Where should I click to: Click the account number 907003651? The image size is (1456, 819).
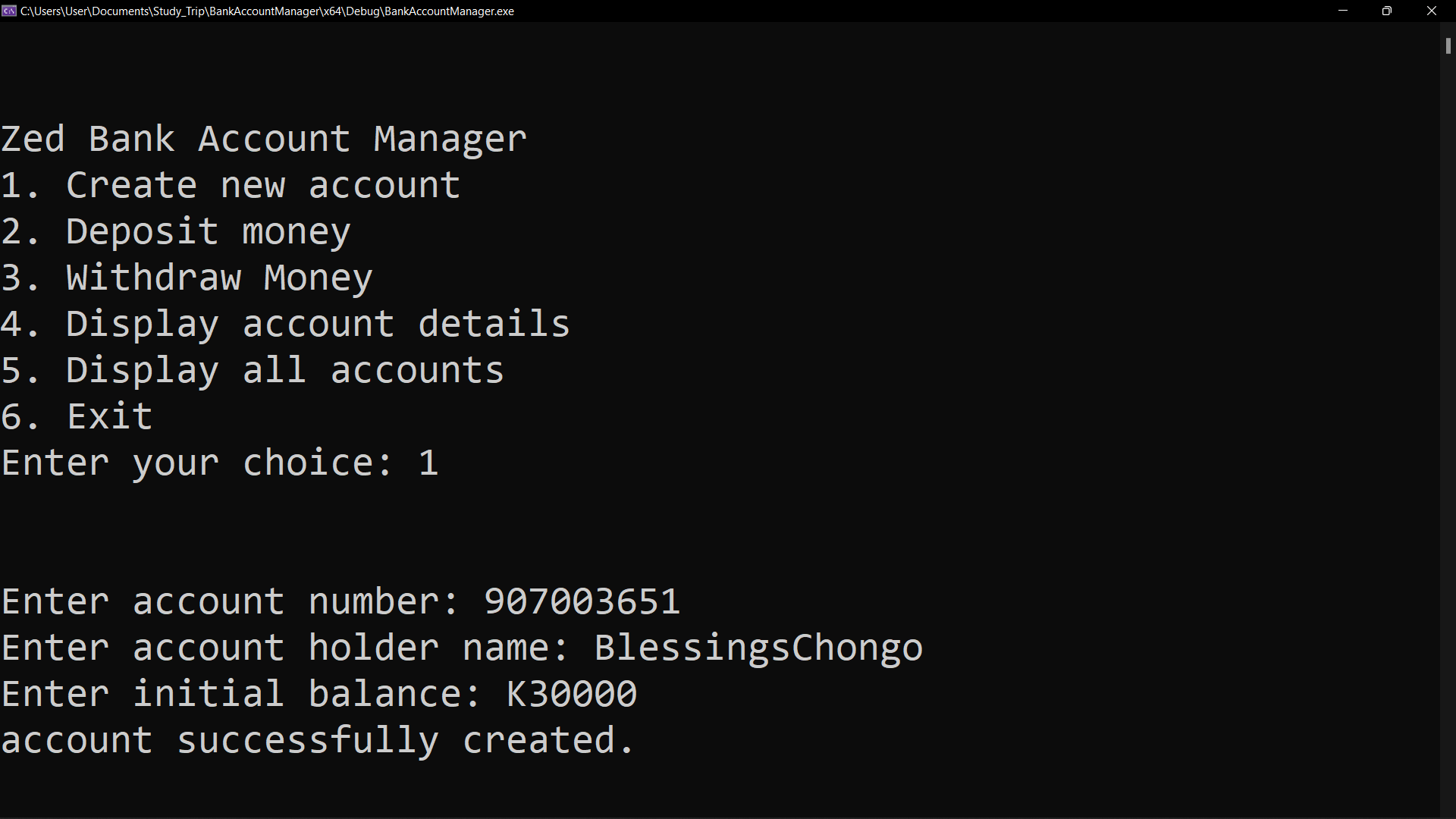(x=582, y=602)
